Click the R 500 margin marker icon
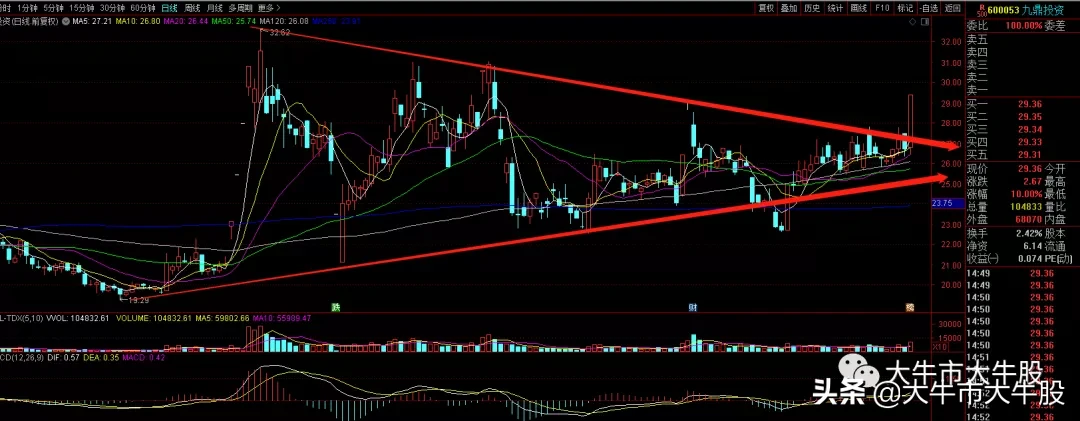Screen dimensions: 1080x421 click(982, 9)
